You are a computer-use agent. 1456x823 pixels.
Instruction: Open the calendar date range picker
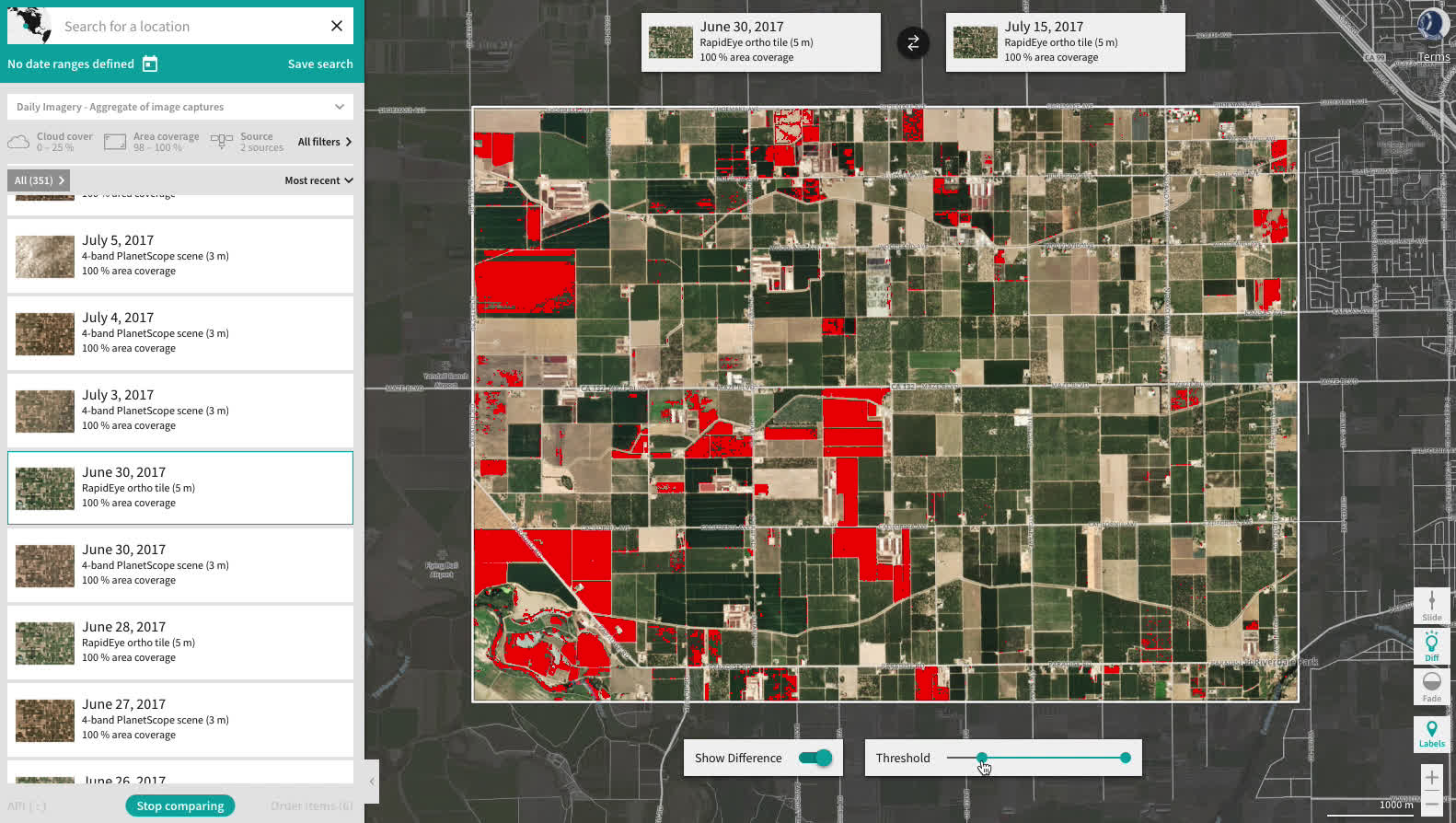150,64
